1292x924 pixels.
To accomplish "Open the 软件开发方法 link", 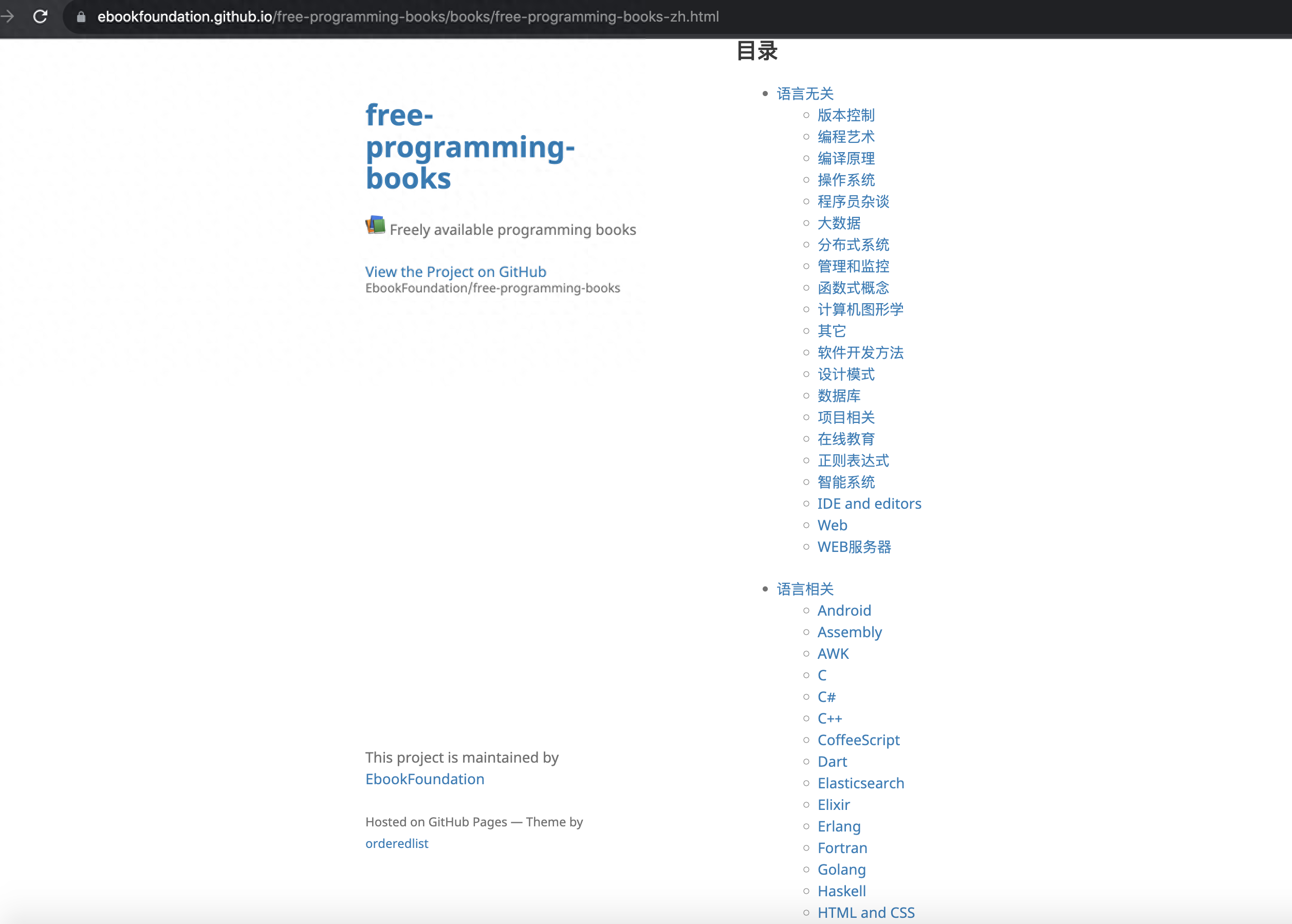I will pyautogui.click(x=860, y=353).
